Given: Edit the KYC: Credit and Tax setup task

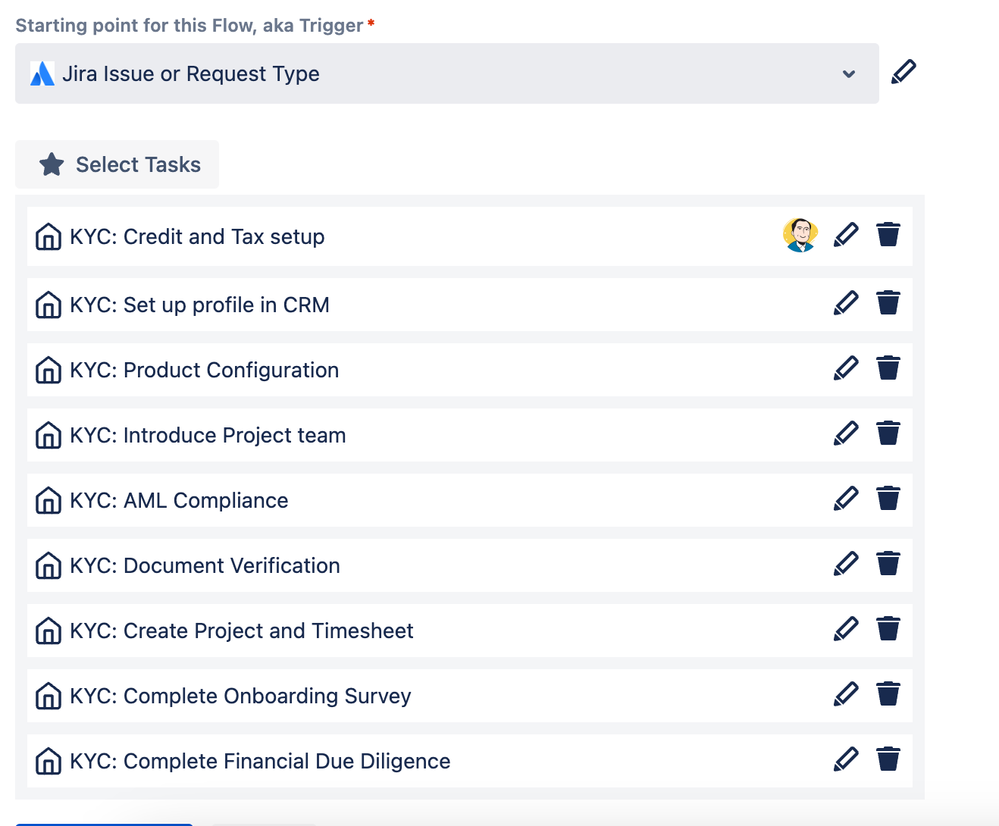Looking at the screenshot, I should tap(846, 235).
